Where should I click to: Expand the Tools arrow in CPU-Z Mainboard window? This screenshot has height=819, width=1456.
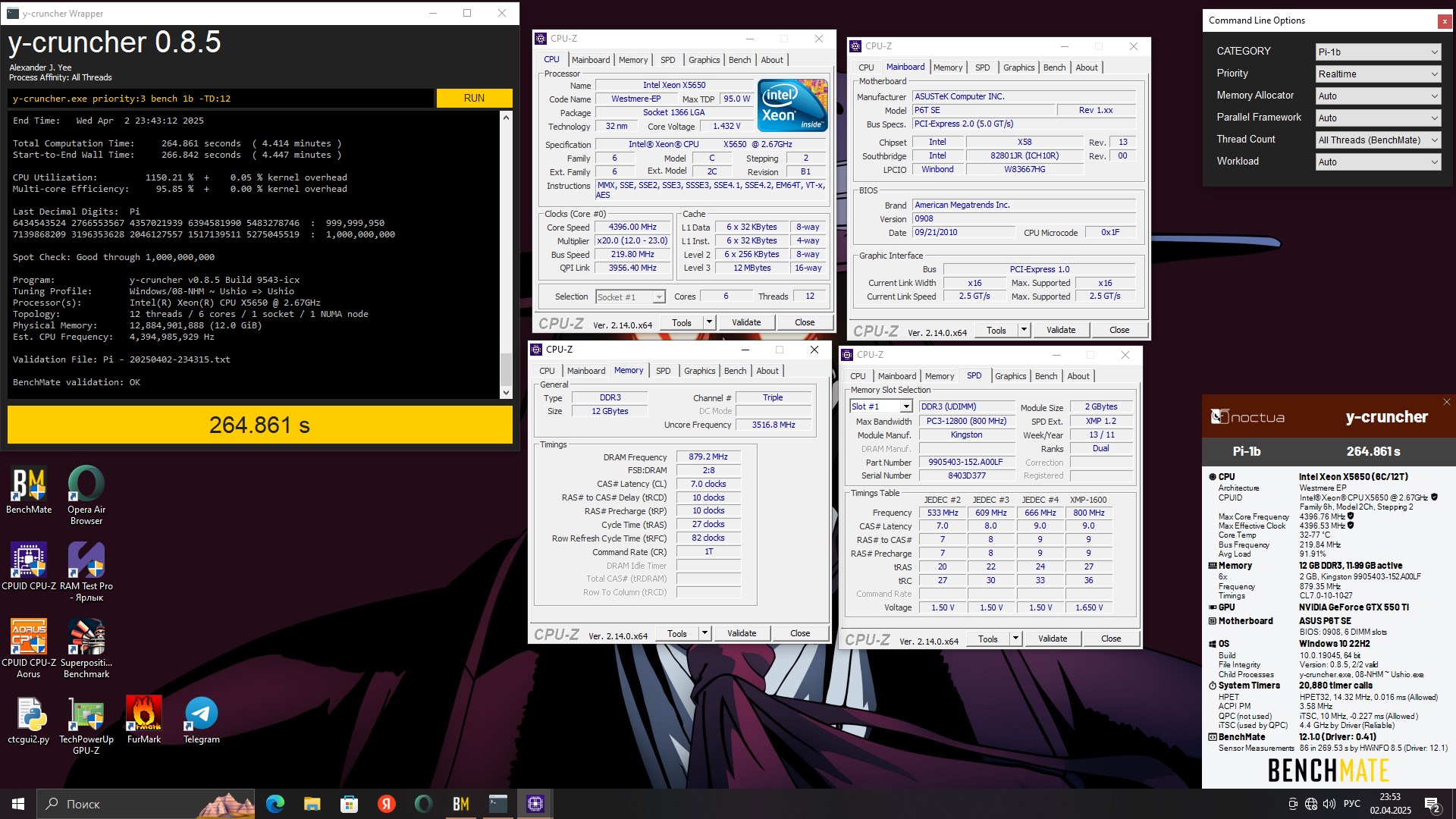(1024, 330)
